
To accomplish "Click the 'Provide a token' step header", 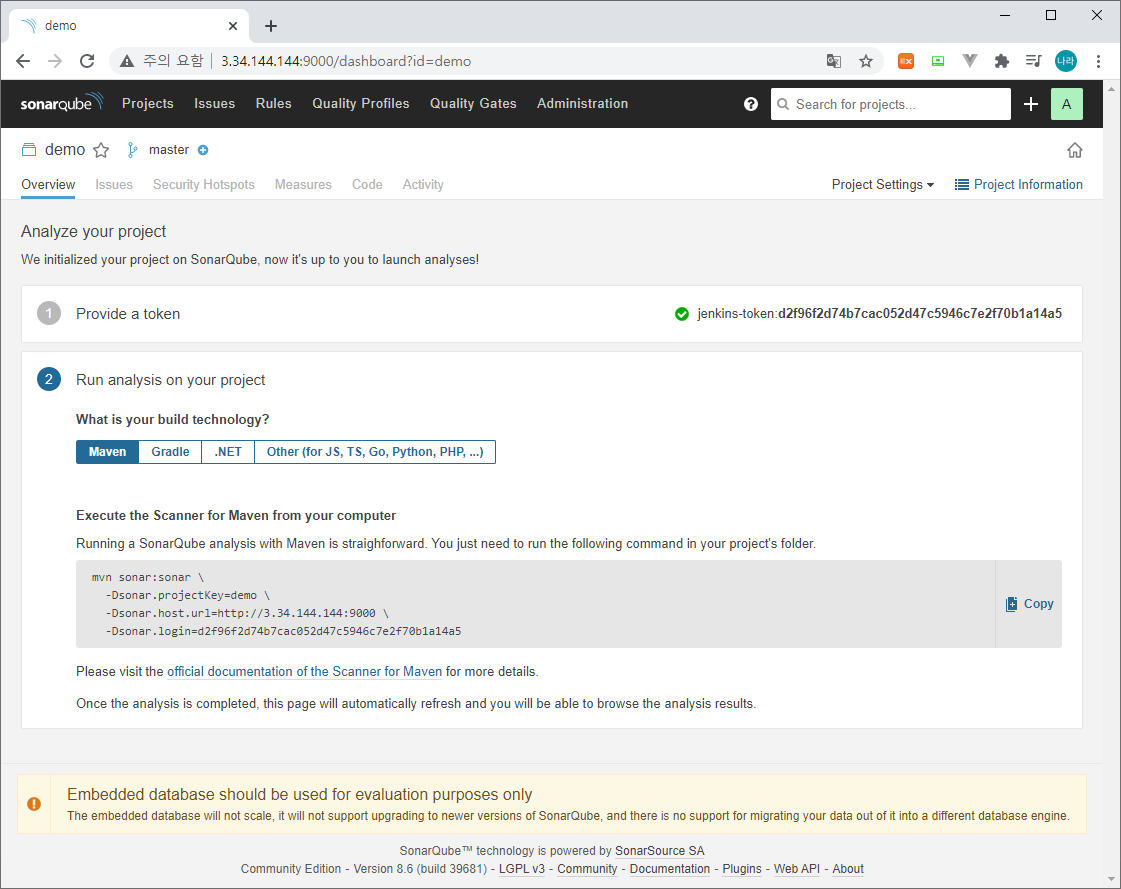I will pos(128,314).
